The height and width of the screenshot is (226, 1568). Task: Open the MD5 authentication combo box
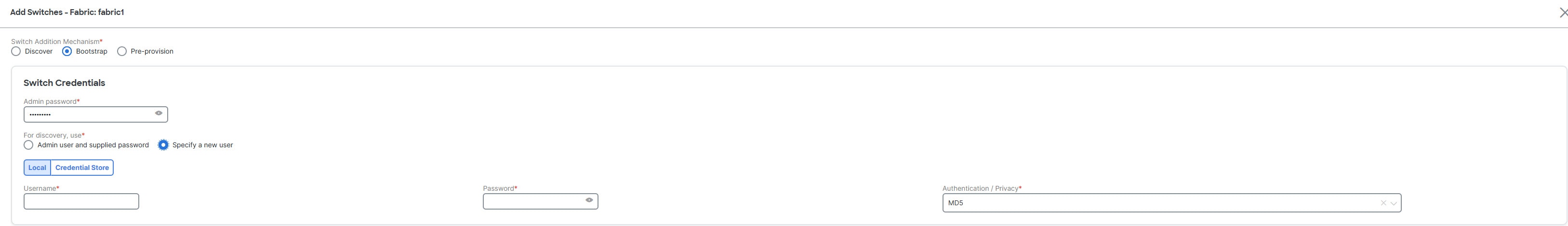1171,203
